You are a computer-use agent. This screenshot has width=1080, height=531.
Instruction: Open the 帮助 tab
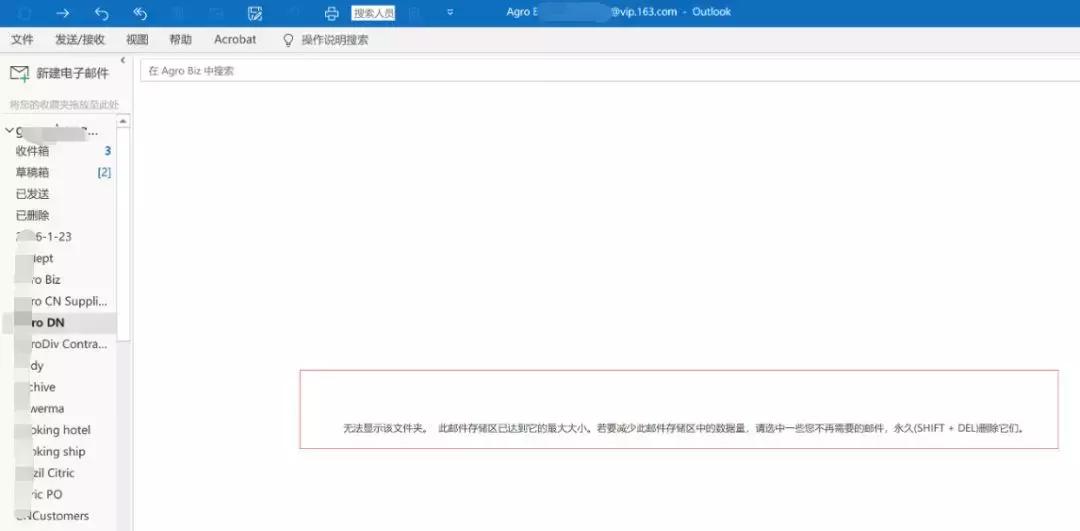point(180,40)
